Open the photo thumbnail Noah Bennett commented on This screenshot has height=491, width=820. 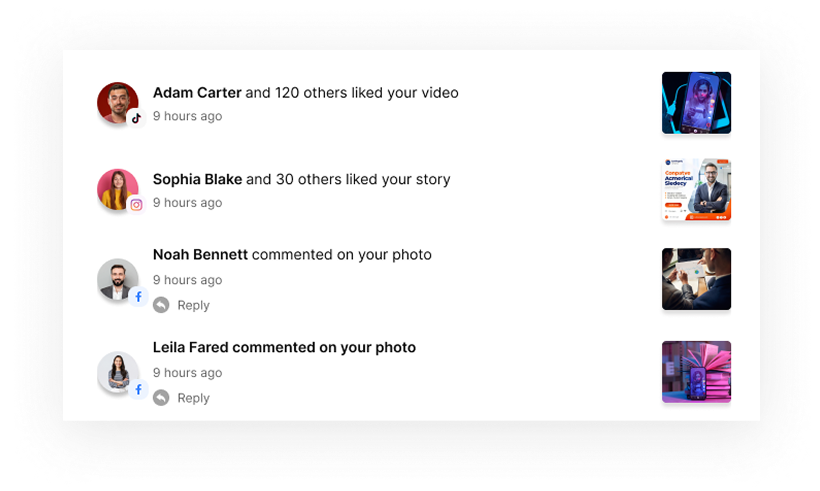[696, 279]
